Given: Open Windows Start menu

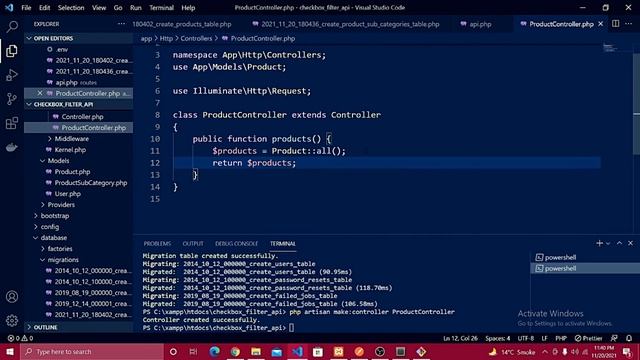Looking at the screenshot, I should coord(10,351).
